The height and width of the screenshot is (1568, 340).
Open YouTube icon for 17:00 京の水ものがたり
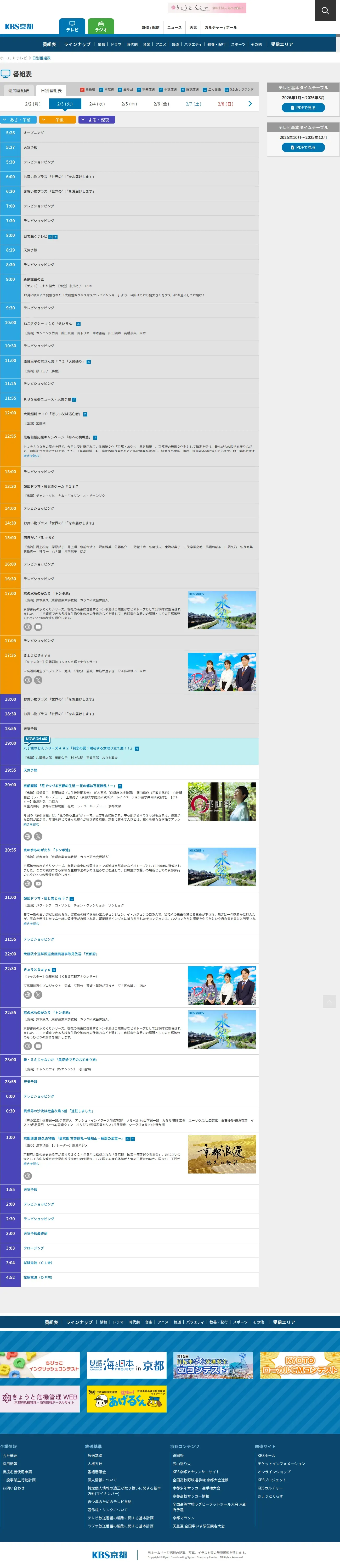click(x=38, y=627)
